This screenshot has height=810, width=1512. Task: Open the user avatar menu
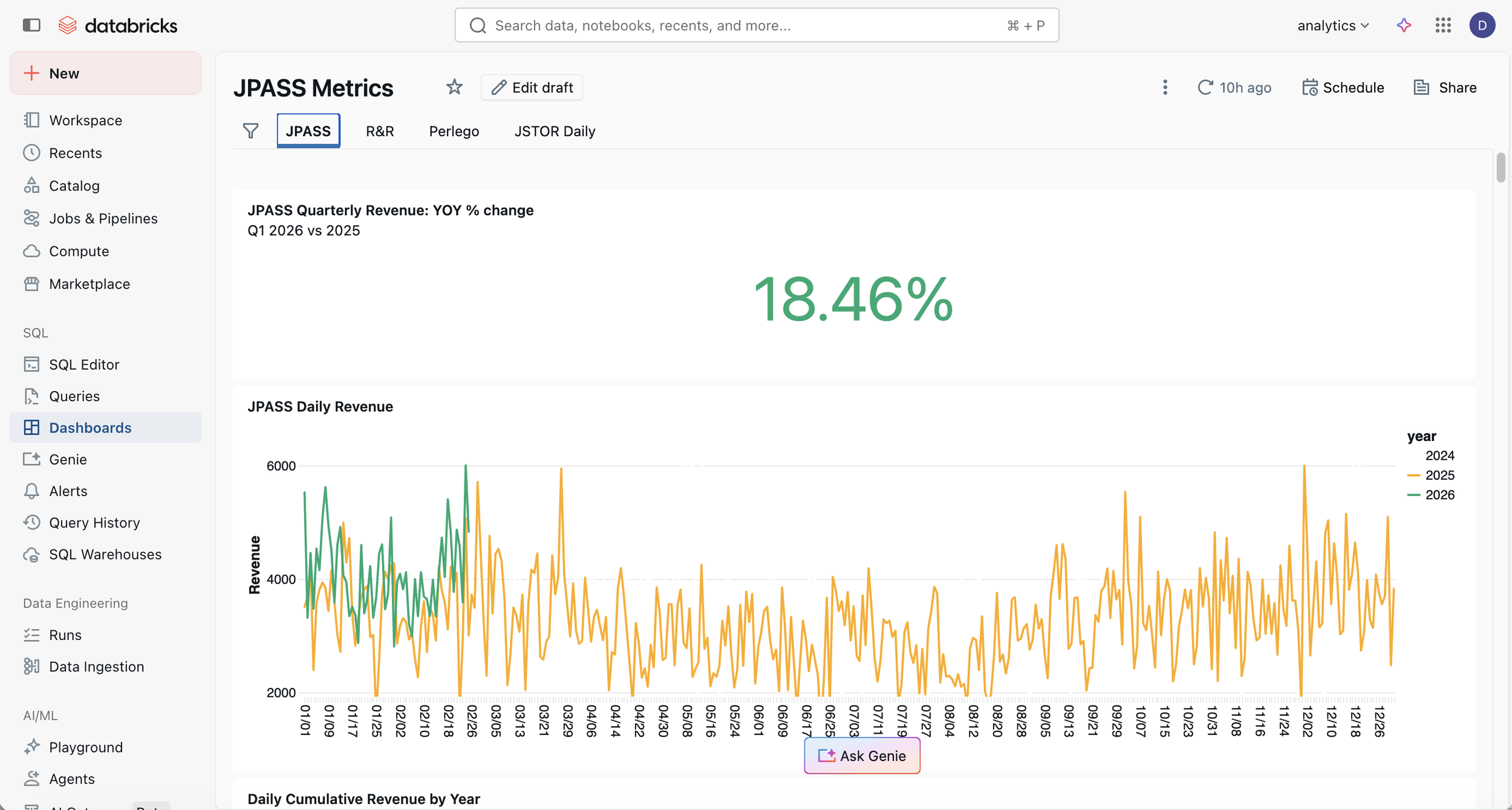coord(1482,25)
